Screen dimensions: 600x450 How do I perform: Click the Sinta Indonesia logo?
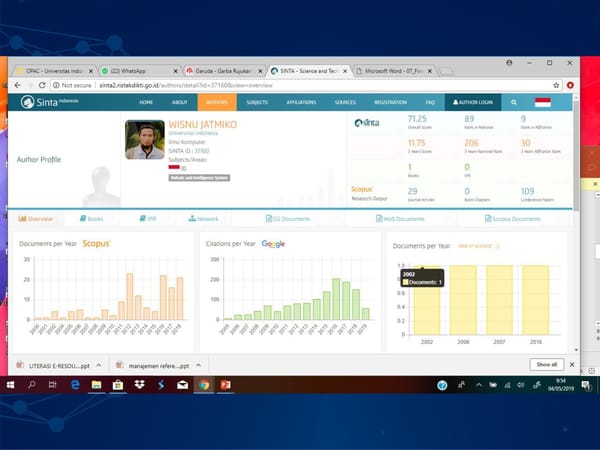click(47, 102)
